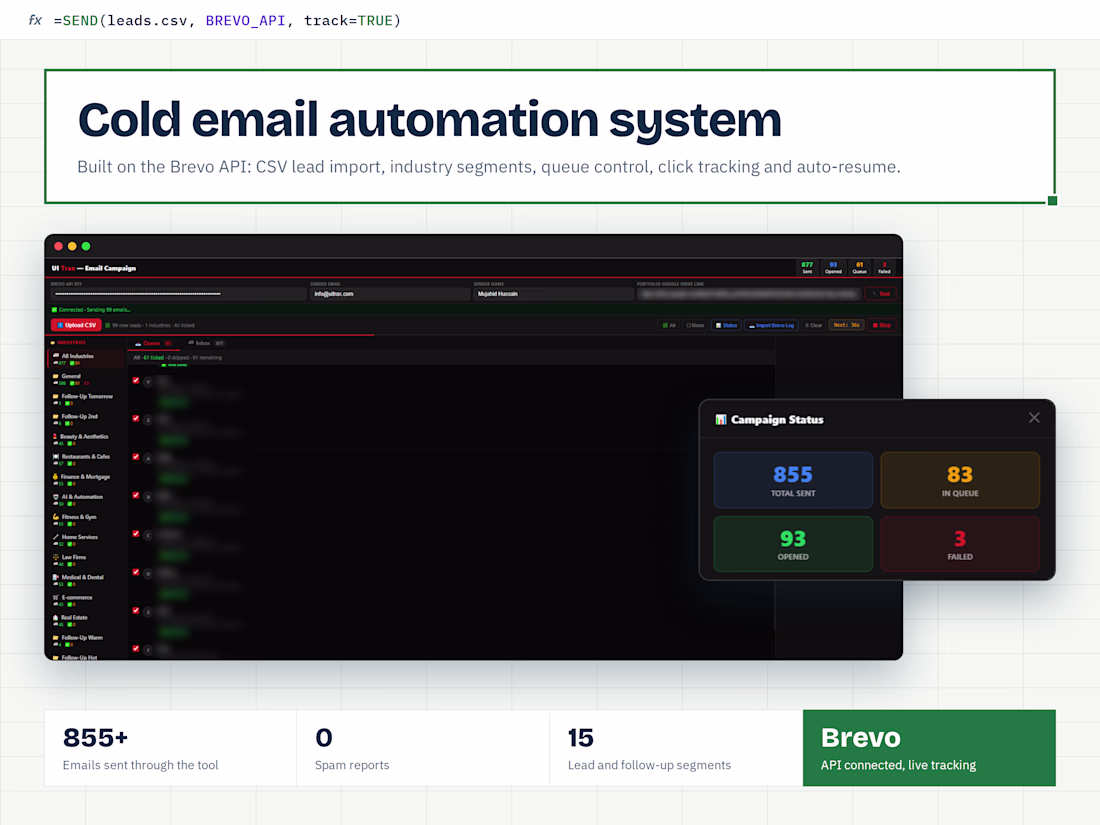This screenshot has width=1100, height=825.
Task: Click the house icon for Real Estate
Action: 55,617
